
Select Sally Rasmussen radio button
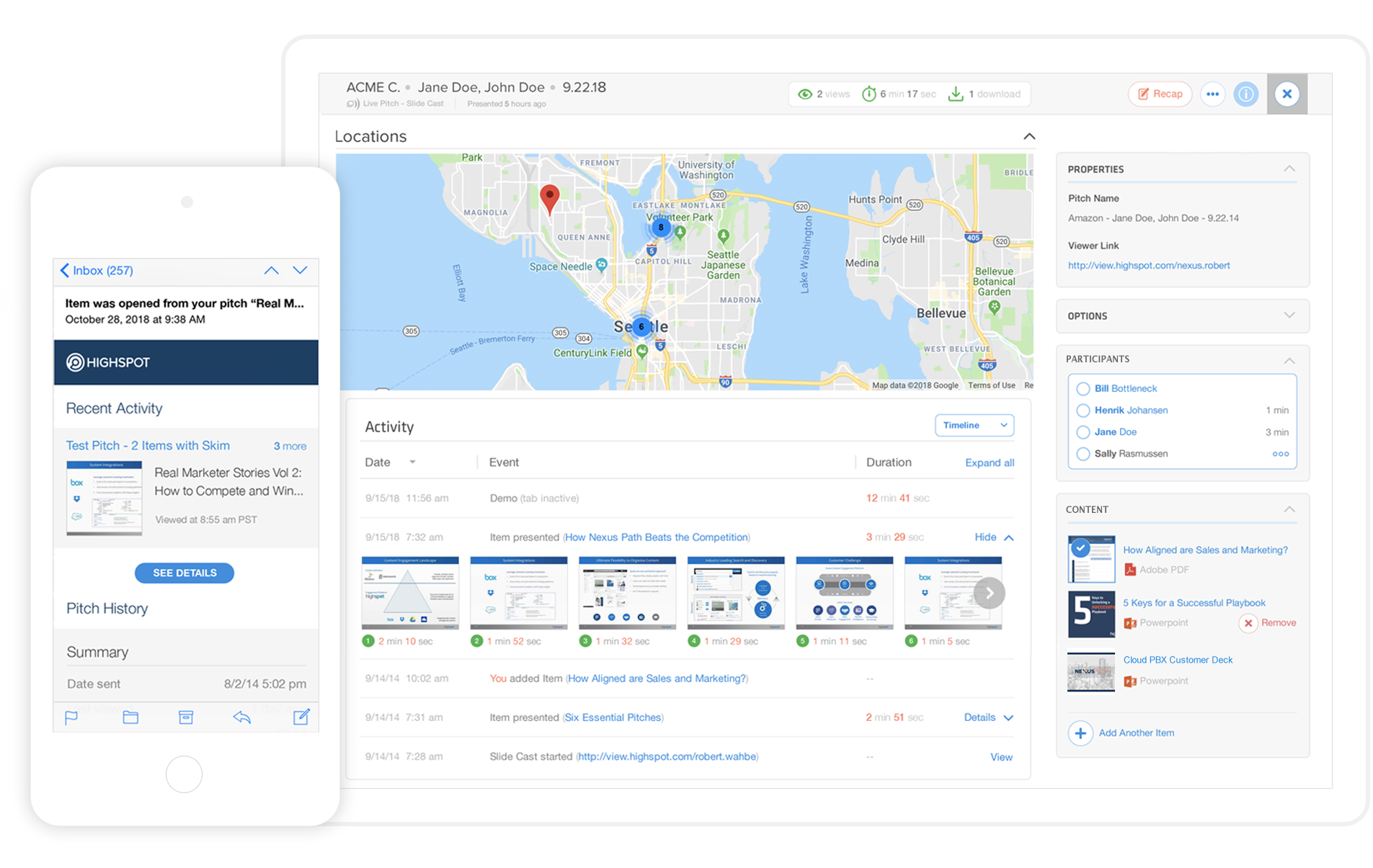pos(1082,453)
